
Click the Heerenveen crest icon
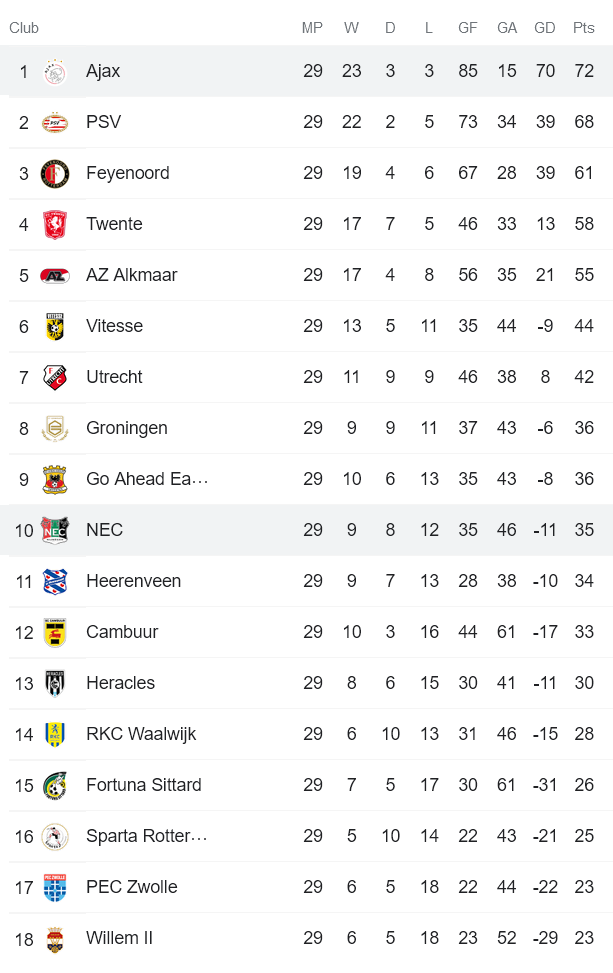(55, 582)
